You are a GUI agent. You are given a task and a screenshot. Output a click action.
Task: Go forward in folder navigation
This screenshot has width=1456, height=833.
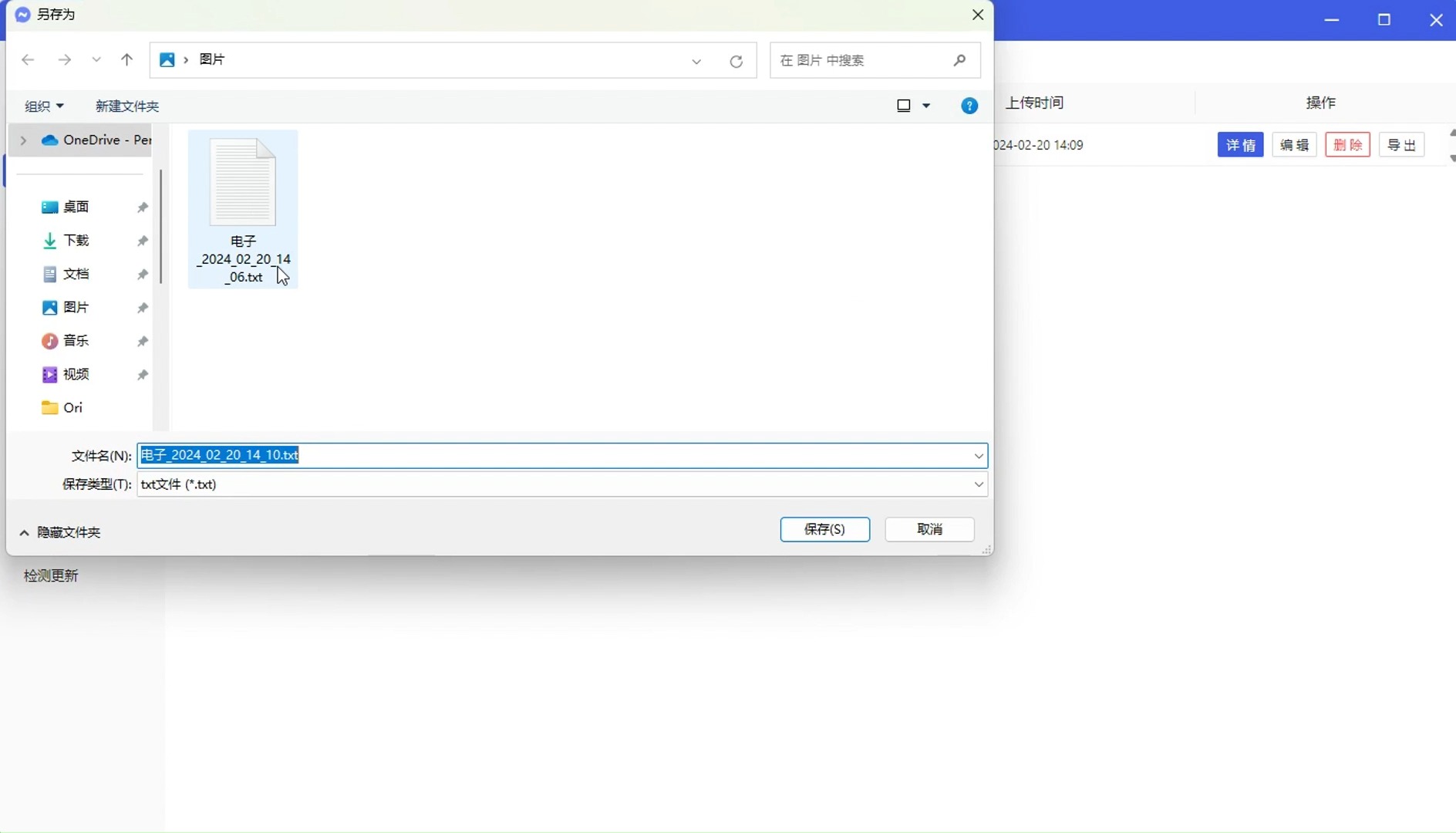pos(65,59)
